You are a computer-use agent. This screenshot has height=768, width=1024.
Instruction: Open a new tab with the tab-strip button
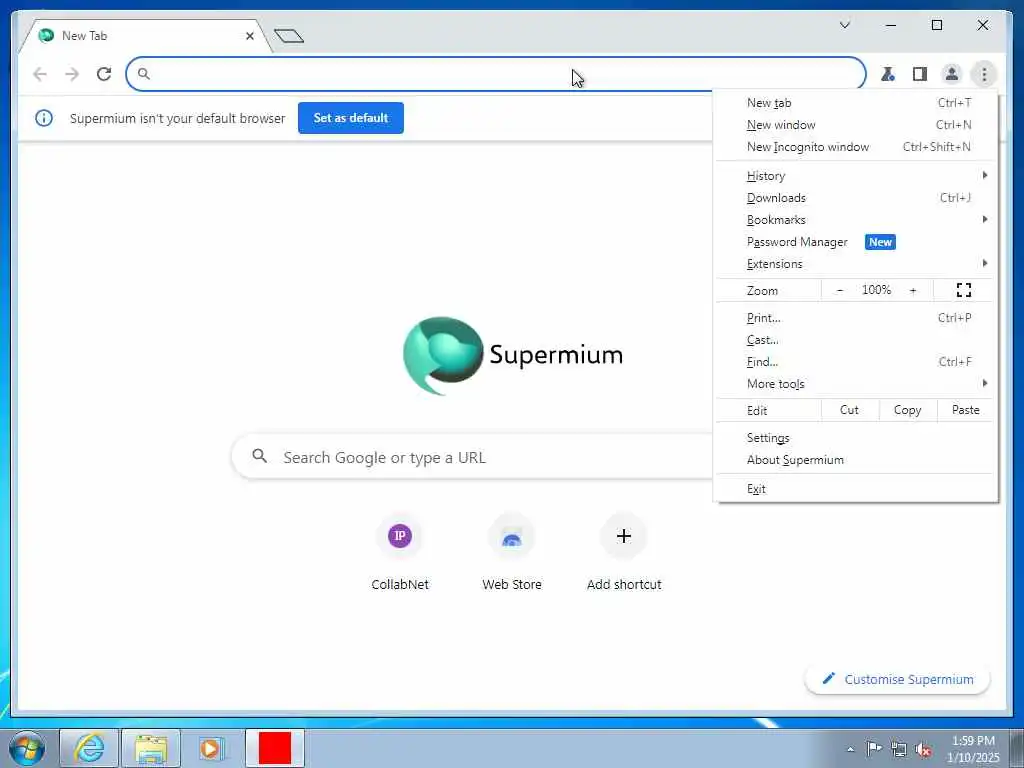pyautogui.click(x=289, y=35)
